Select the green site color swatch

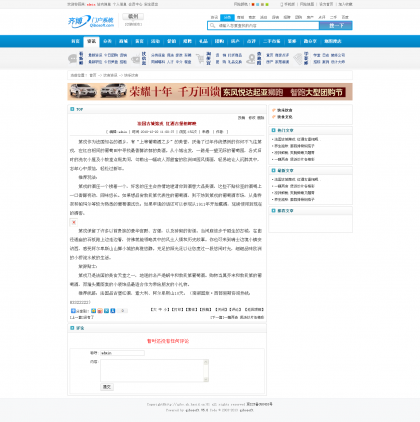click(267, 4)
